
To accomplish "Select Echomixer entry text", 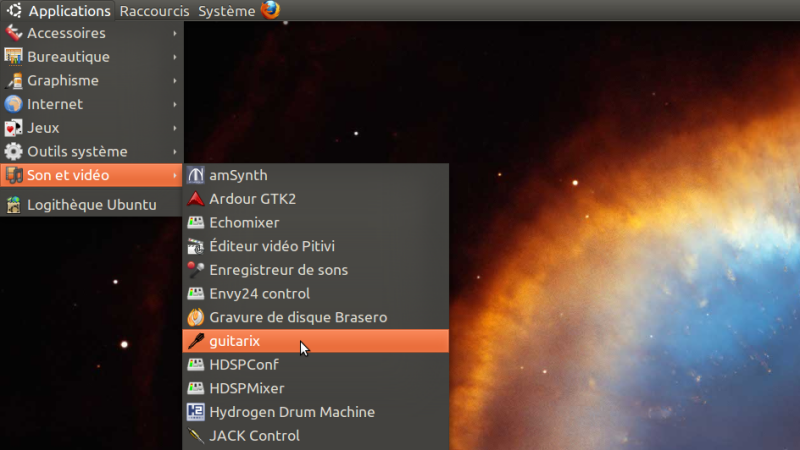I will click(244, 222).
